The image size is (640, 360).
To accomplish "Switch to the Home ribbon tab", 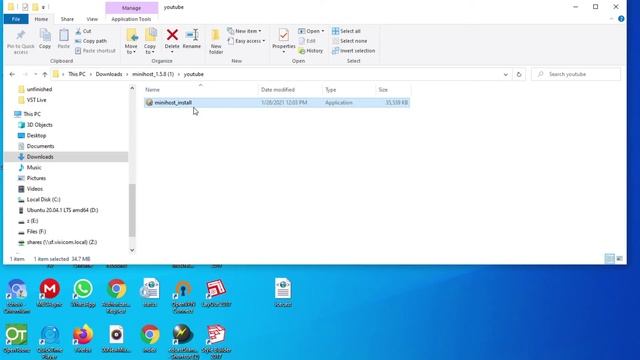I will [41, 19].
